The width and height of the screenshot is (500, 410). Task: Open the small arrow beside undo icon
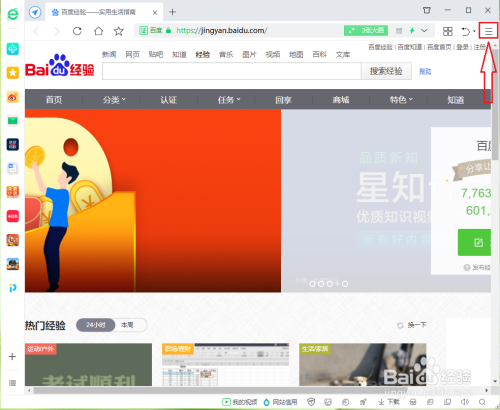pos(474,31)
